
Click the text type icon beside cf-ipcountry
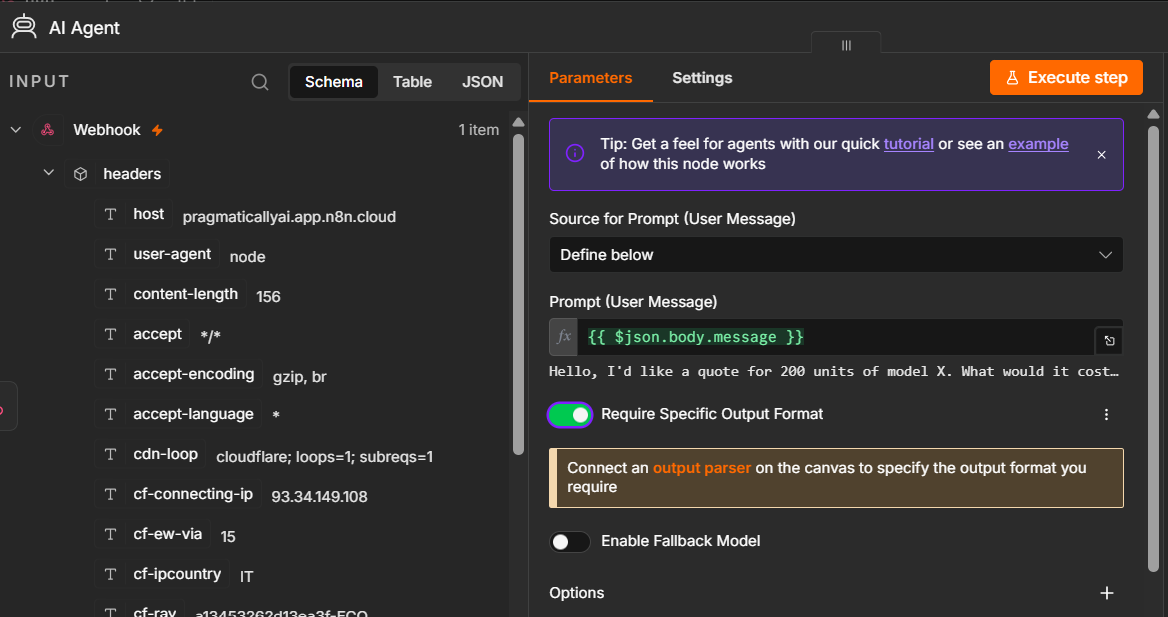(x=110, y=574)
